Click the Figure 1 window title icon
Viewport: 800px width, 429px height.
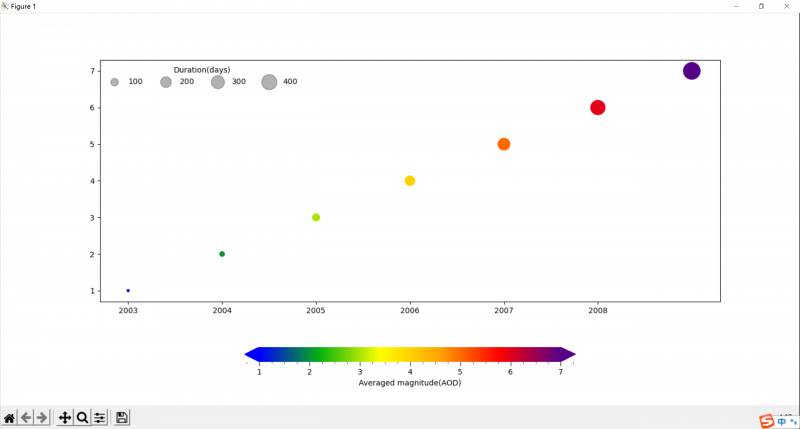click(5, 6)
